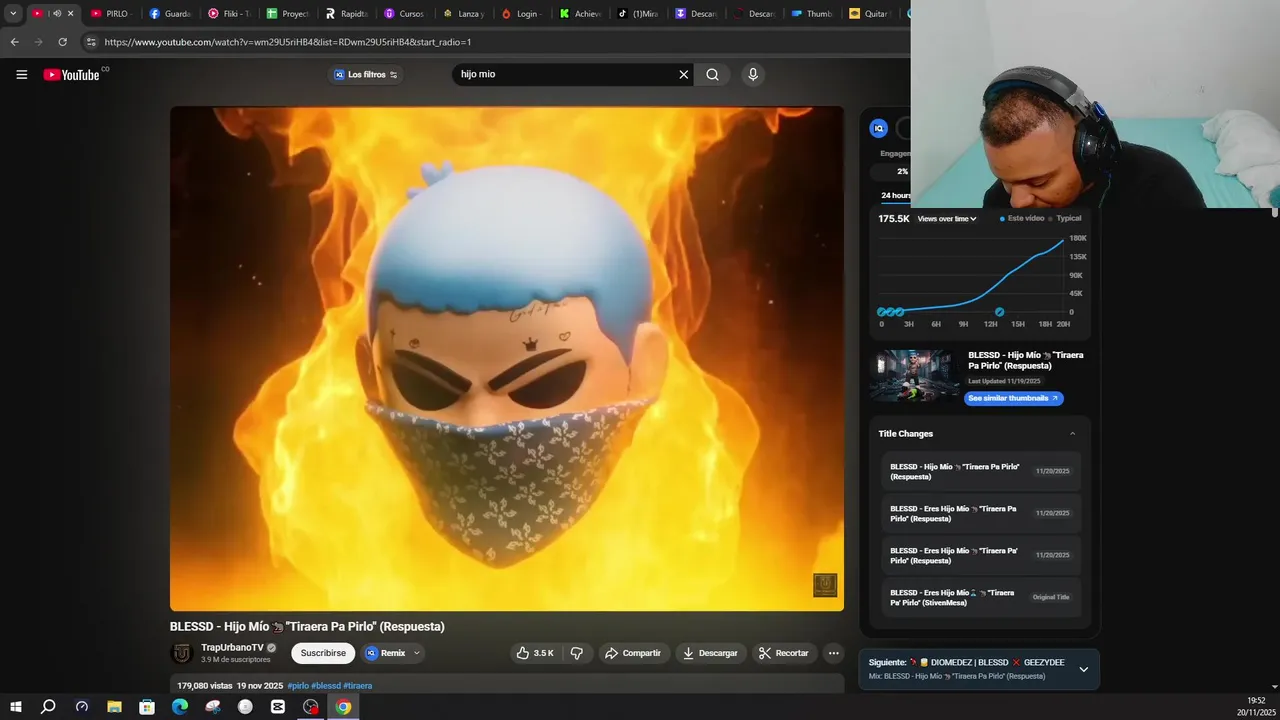1280x720 pixels.
Task: Run search with the magnifying glass button
Action: click(712, 74)
